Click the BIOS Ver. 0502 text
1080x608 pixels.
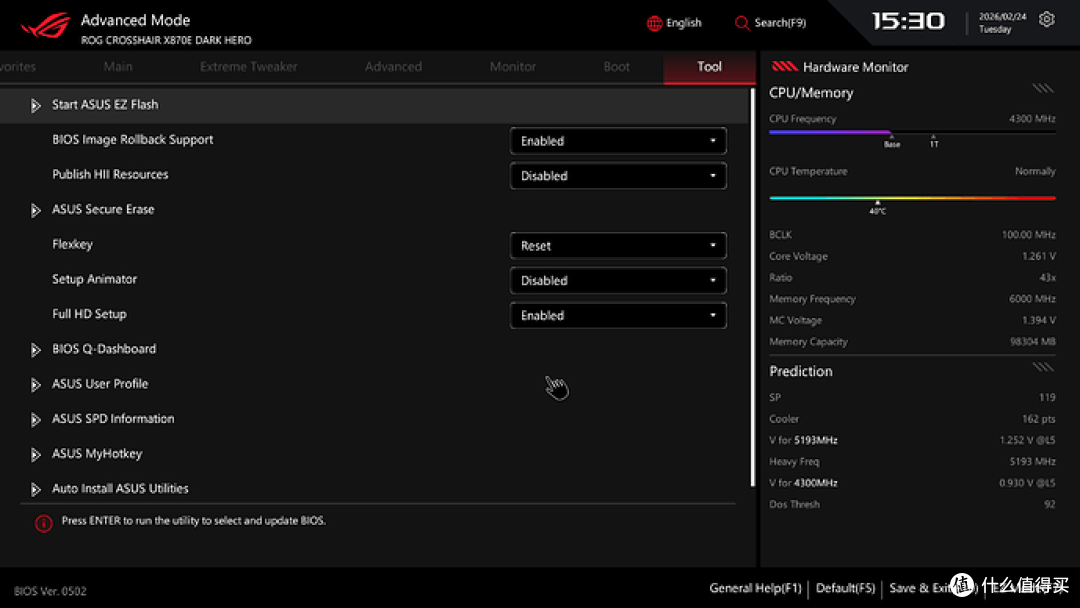(50, 591)
